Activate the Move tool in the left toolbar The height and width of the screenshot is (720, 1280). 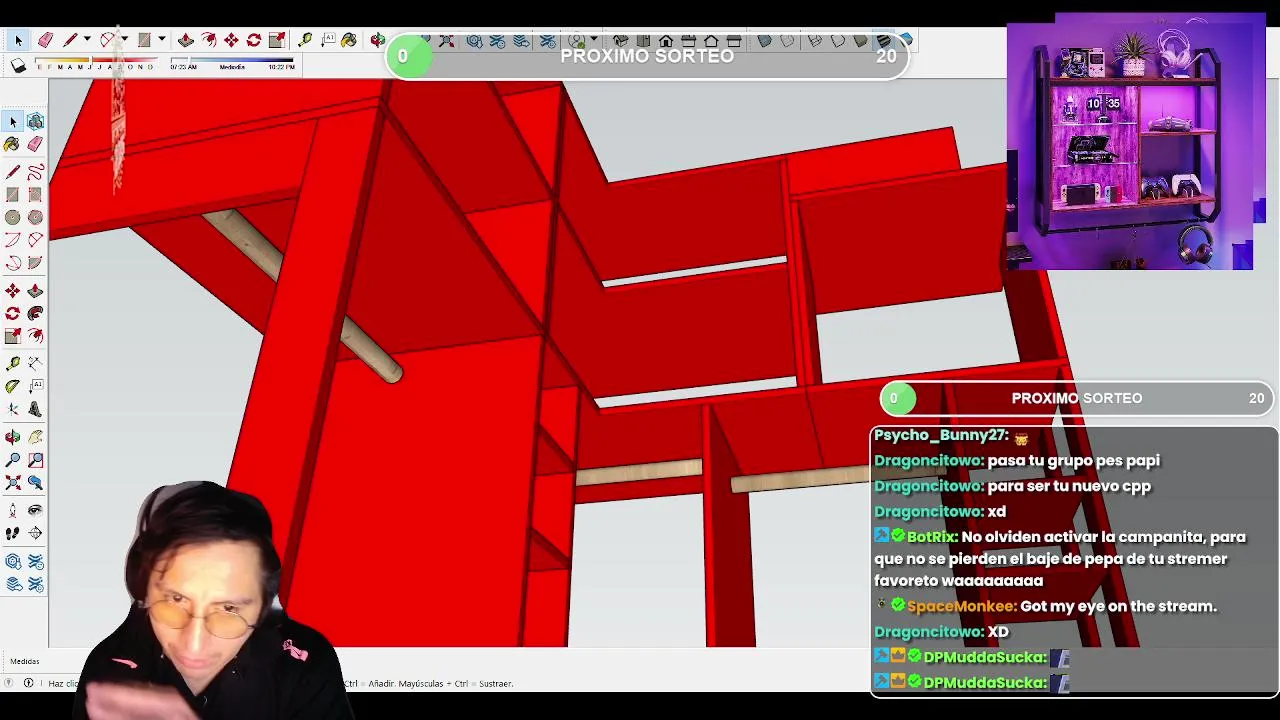tap(13, 291)
